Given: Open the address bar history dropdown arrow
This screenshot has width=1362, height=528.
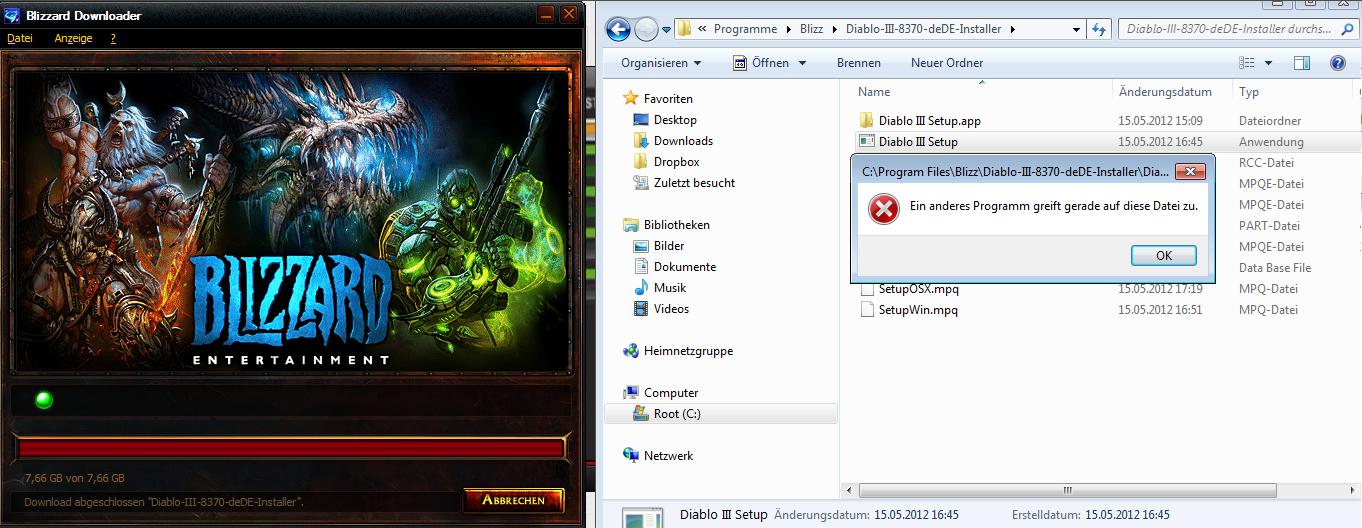Looking at the screenshot, I should (x=1076, y=29).
